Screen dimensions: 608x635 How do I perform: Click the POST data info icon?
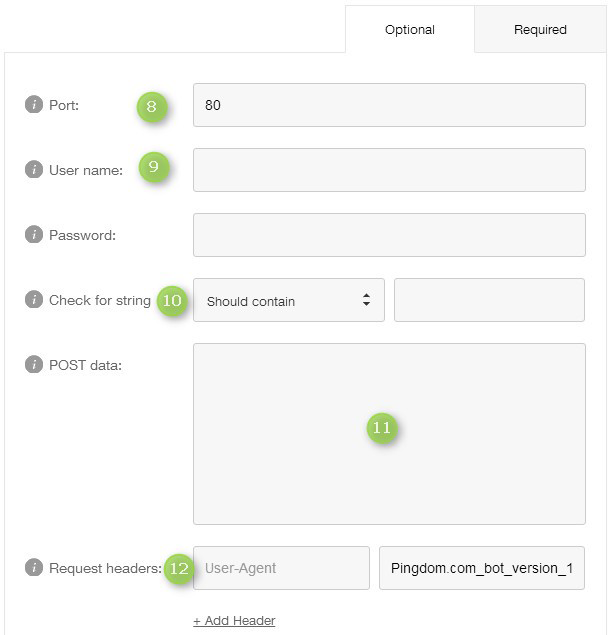pyautogui.click(x=34, y=364)
